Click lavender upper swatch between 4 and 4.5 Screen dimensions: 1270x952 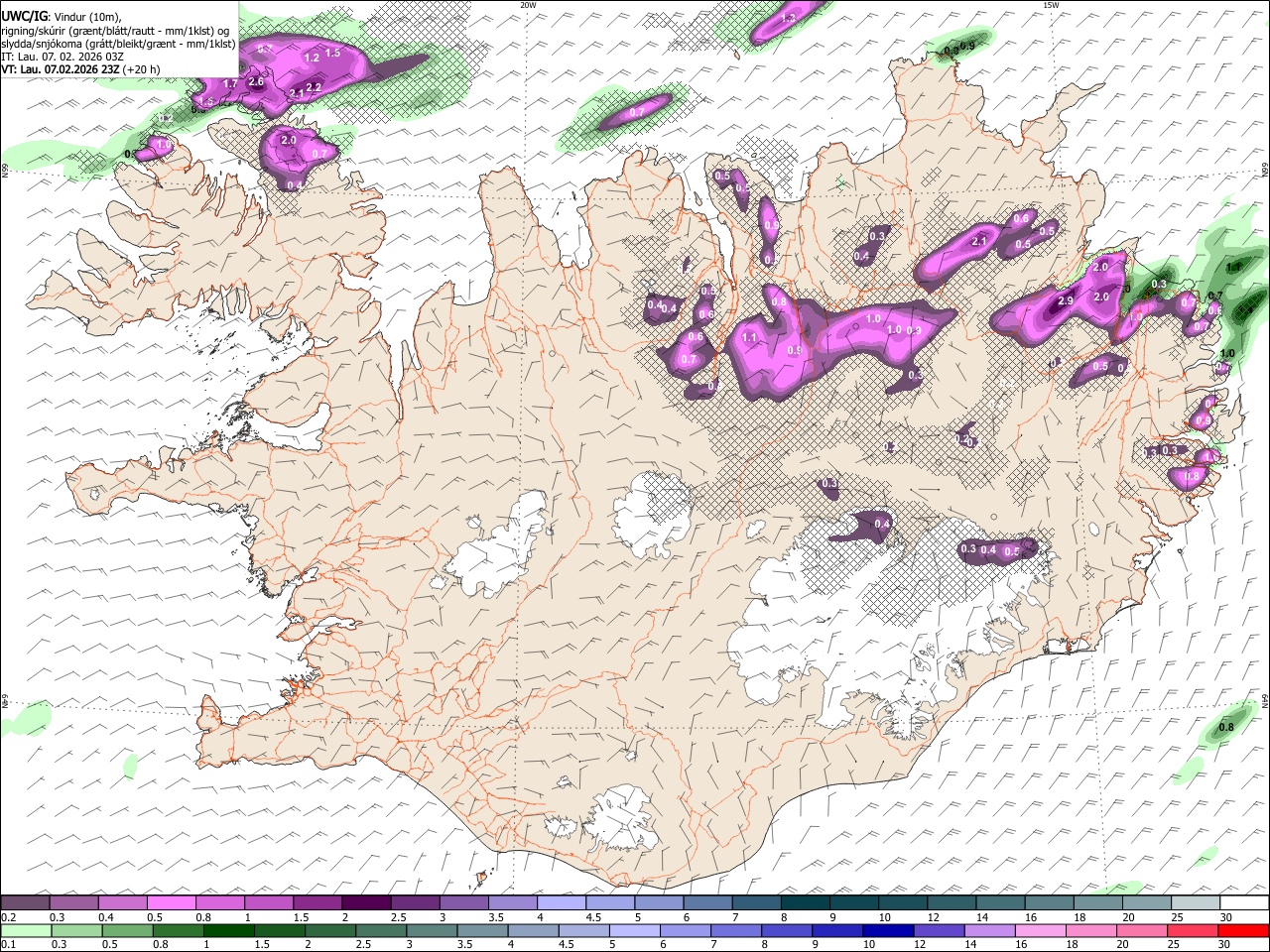pos(562,902)
